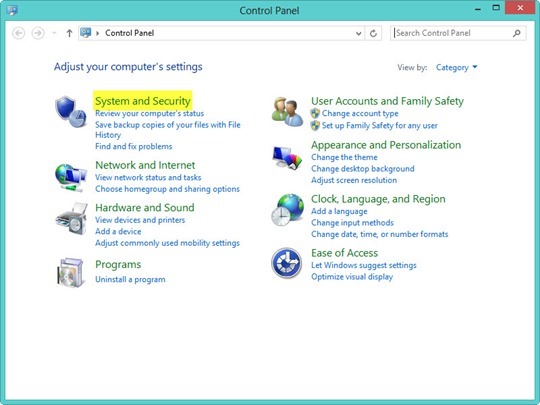Minimize the Control Panel window

pos(478,9)
